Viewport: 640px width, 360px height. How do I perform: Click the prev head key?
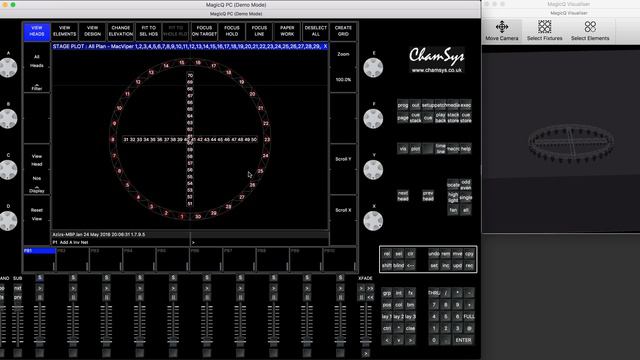[428, 196]
